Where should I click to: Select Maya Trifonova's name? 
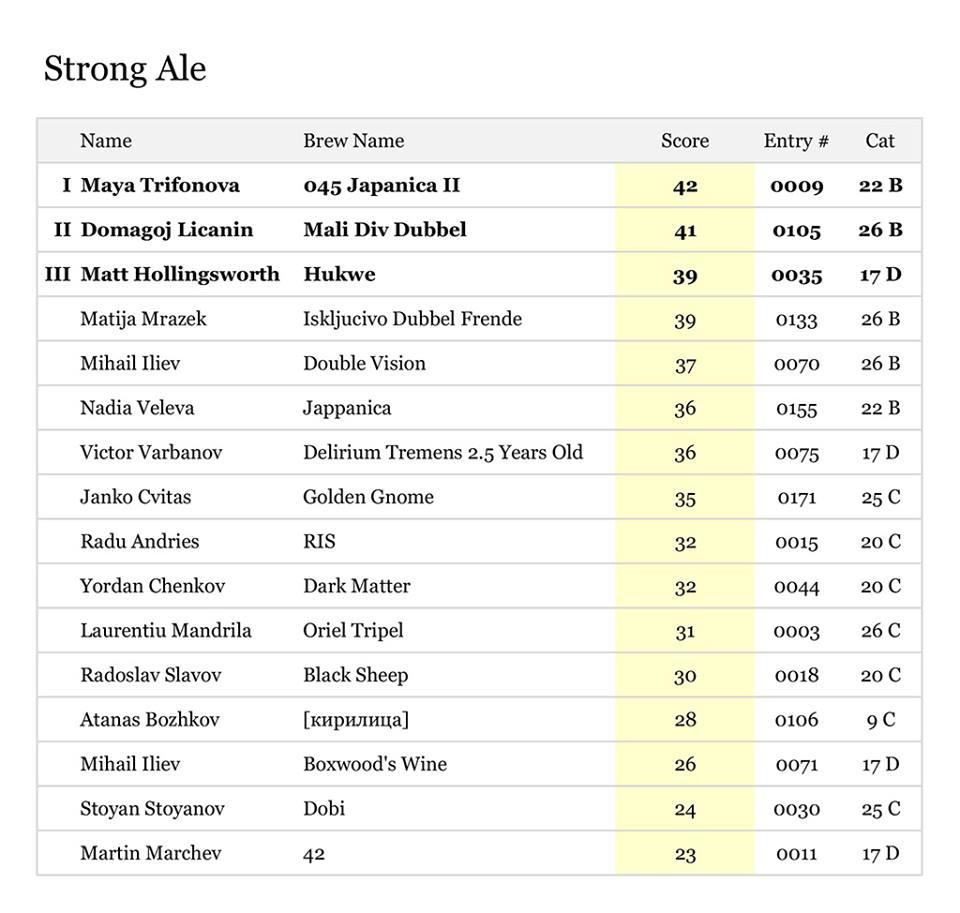[x=160, y=185]
